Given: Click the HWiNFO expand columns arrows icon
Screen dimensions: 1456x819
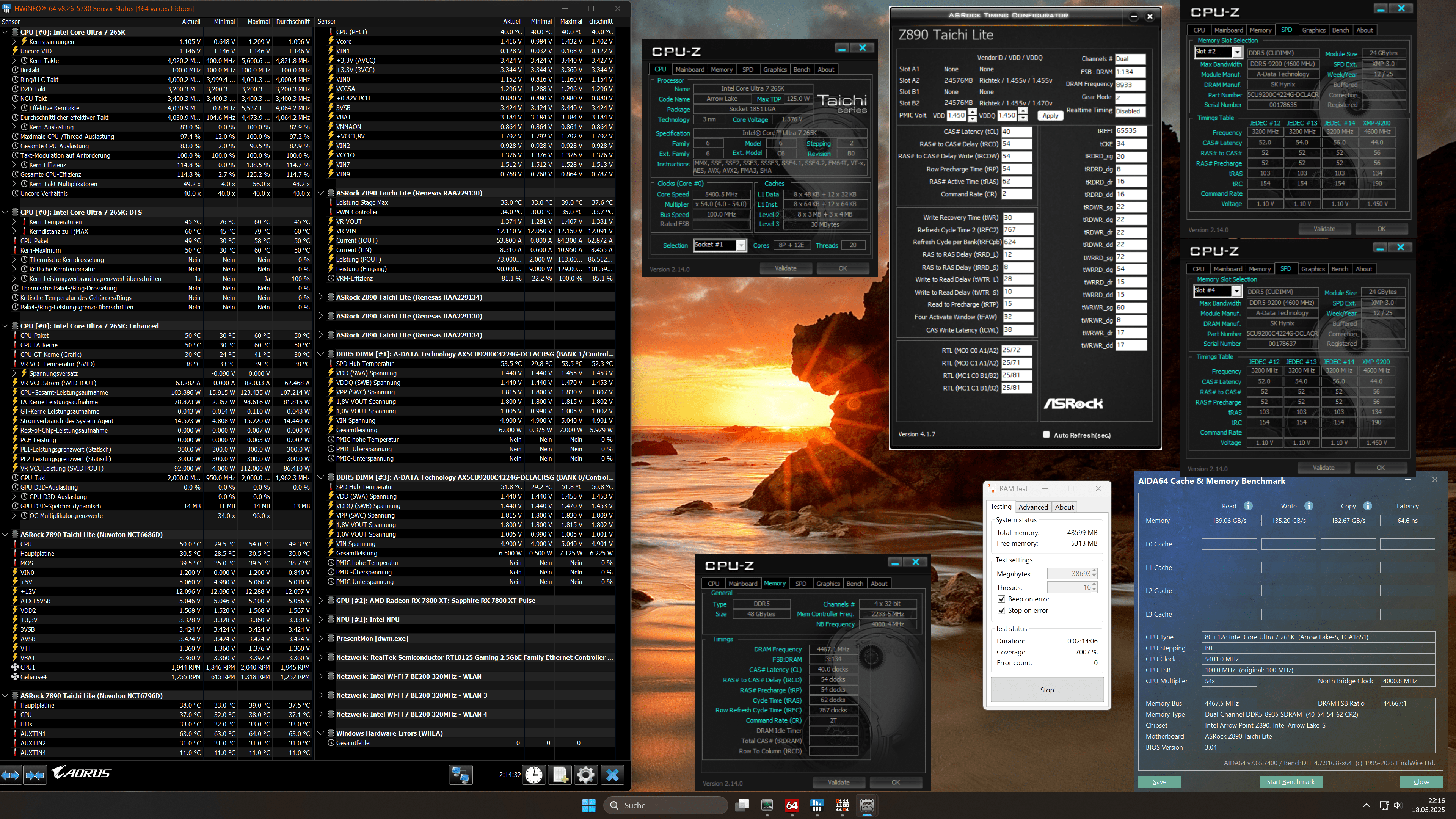Looking at the screenshot, I should pyautogui.click(x=10, y=775).
